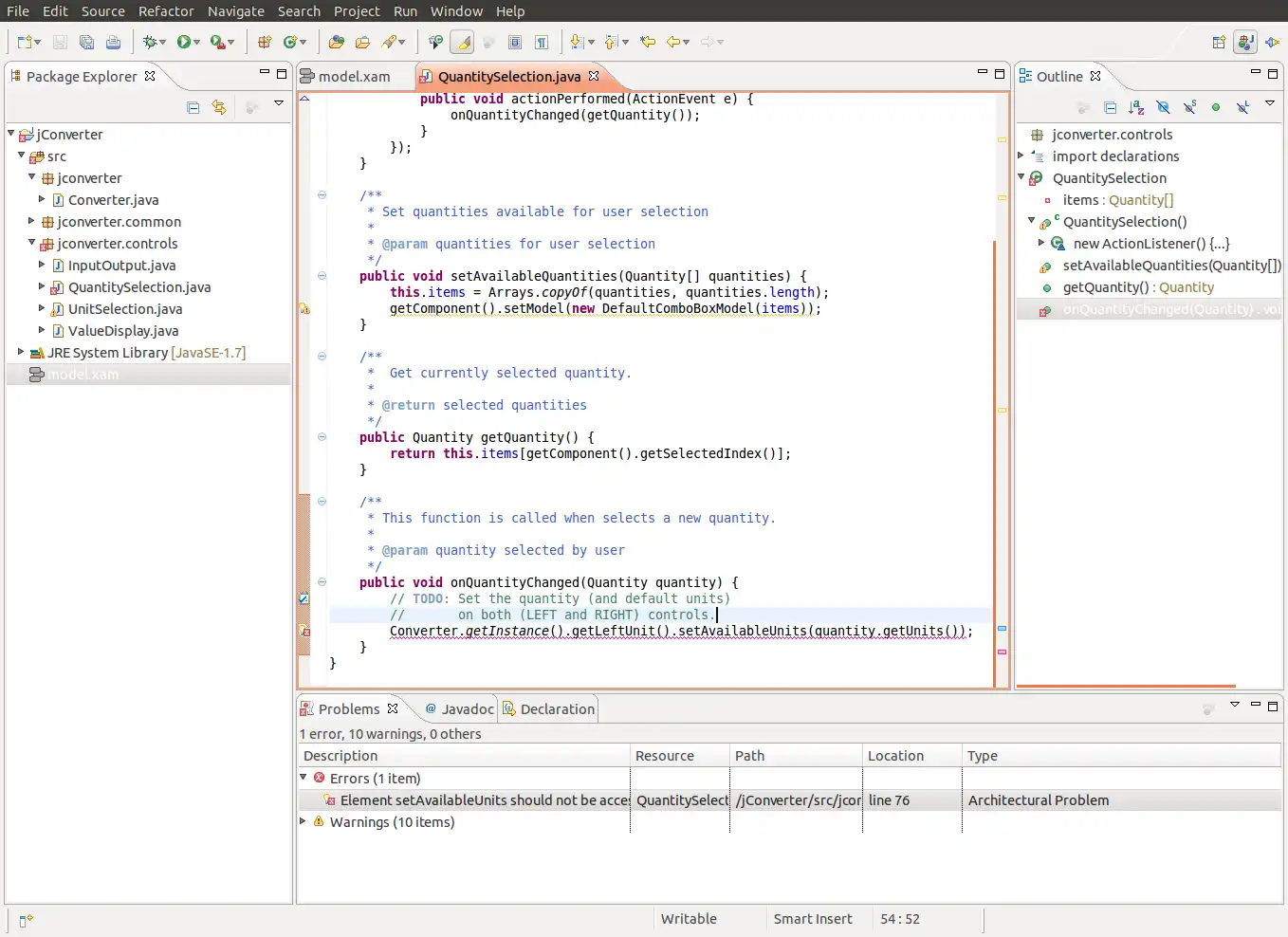This screenshot has width=1288, height=937.
Task: Open the Navigate menu
Action: (x=236, y=11)
